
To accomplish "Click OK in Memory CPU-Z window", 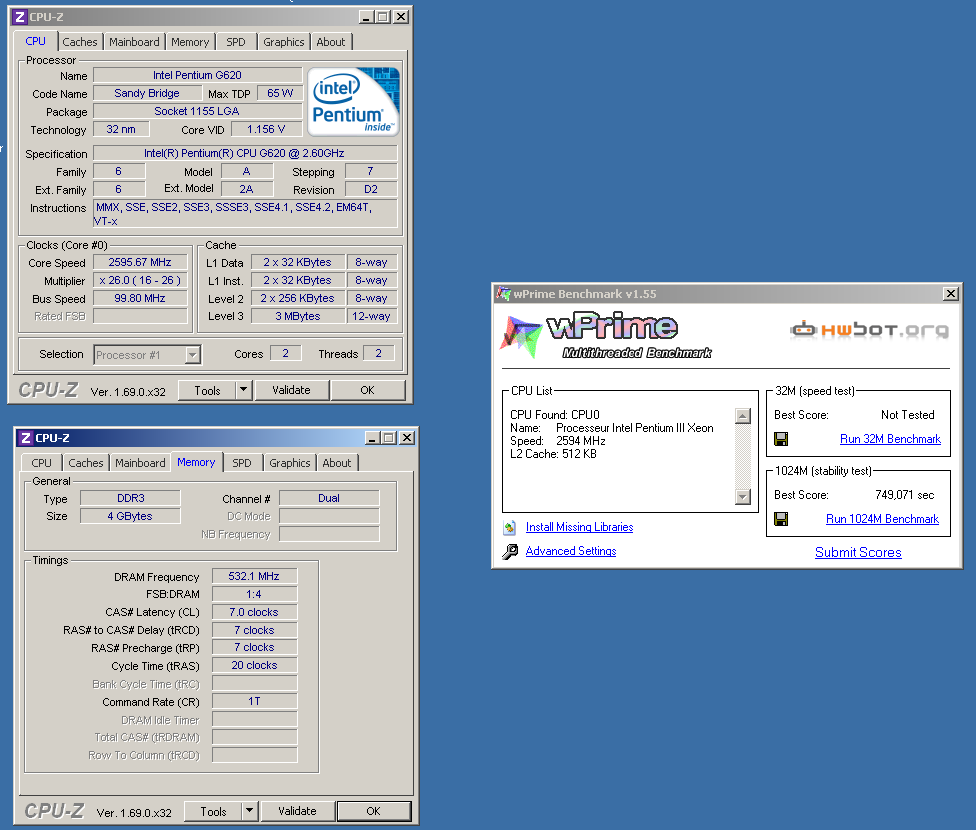I will click(373, 811).
